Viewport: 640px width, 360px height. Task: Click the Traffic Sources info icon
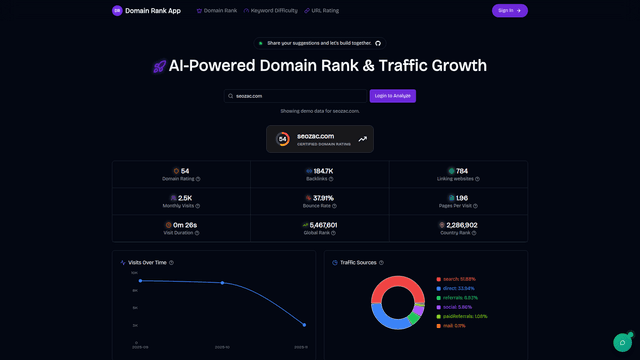[x=381, y=263]
